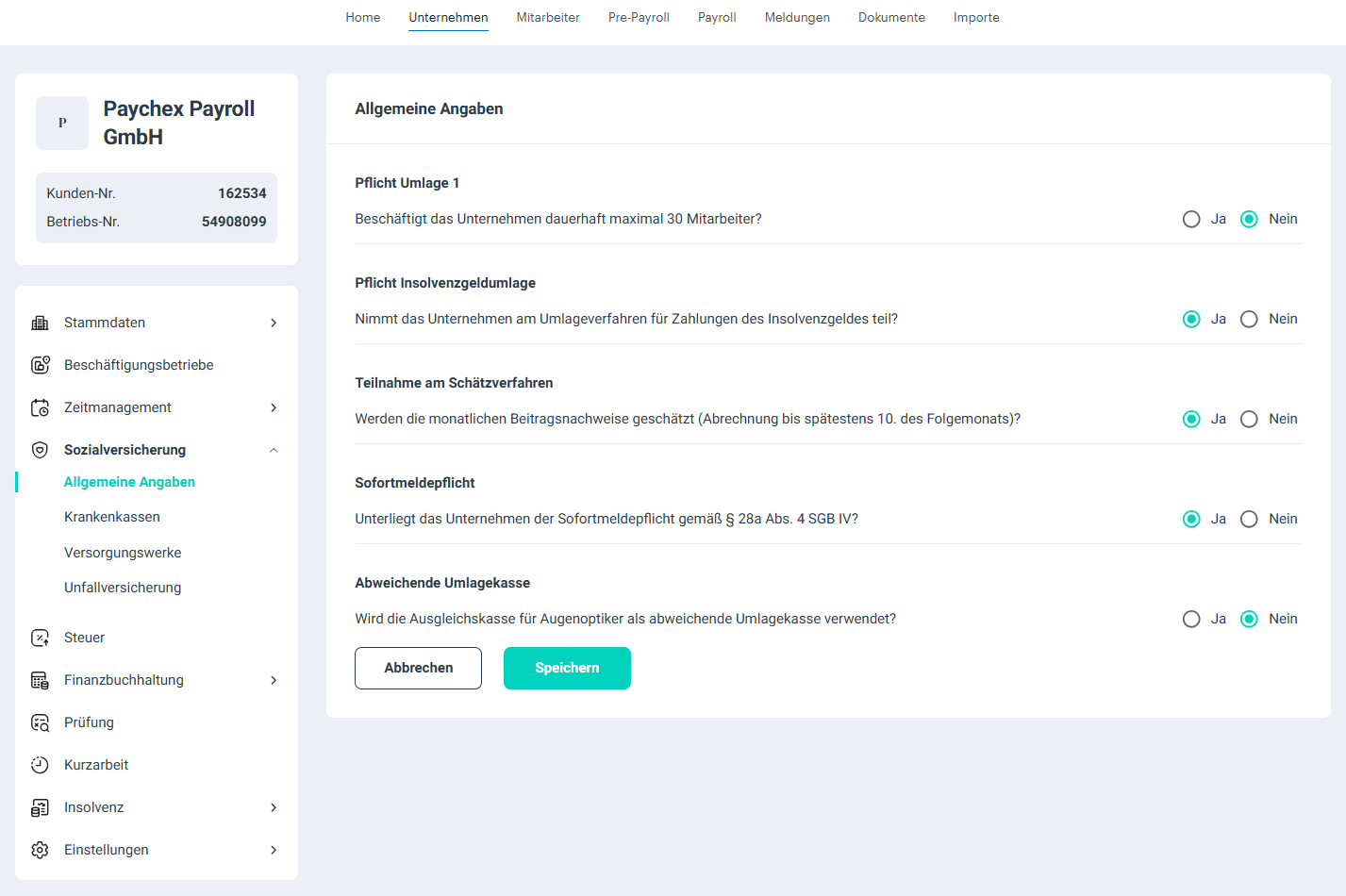Open Allgemeine Angaben in sidebar

click(x=129, y=482)
